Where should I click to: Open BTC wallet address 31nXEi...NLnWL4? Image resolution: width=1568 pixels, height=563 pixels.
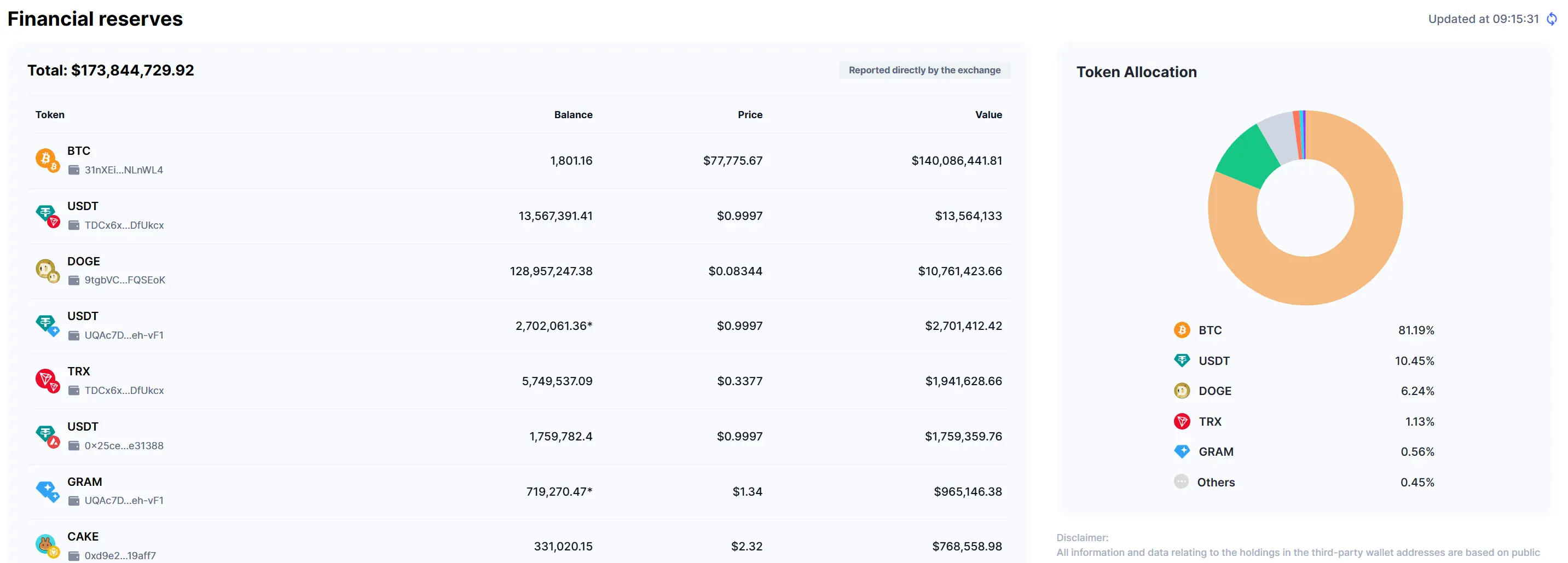point(124,170)
